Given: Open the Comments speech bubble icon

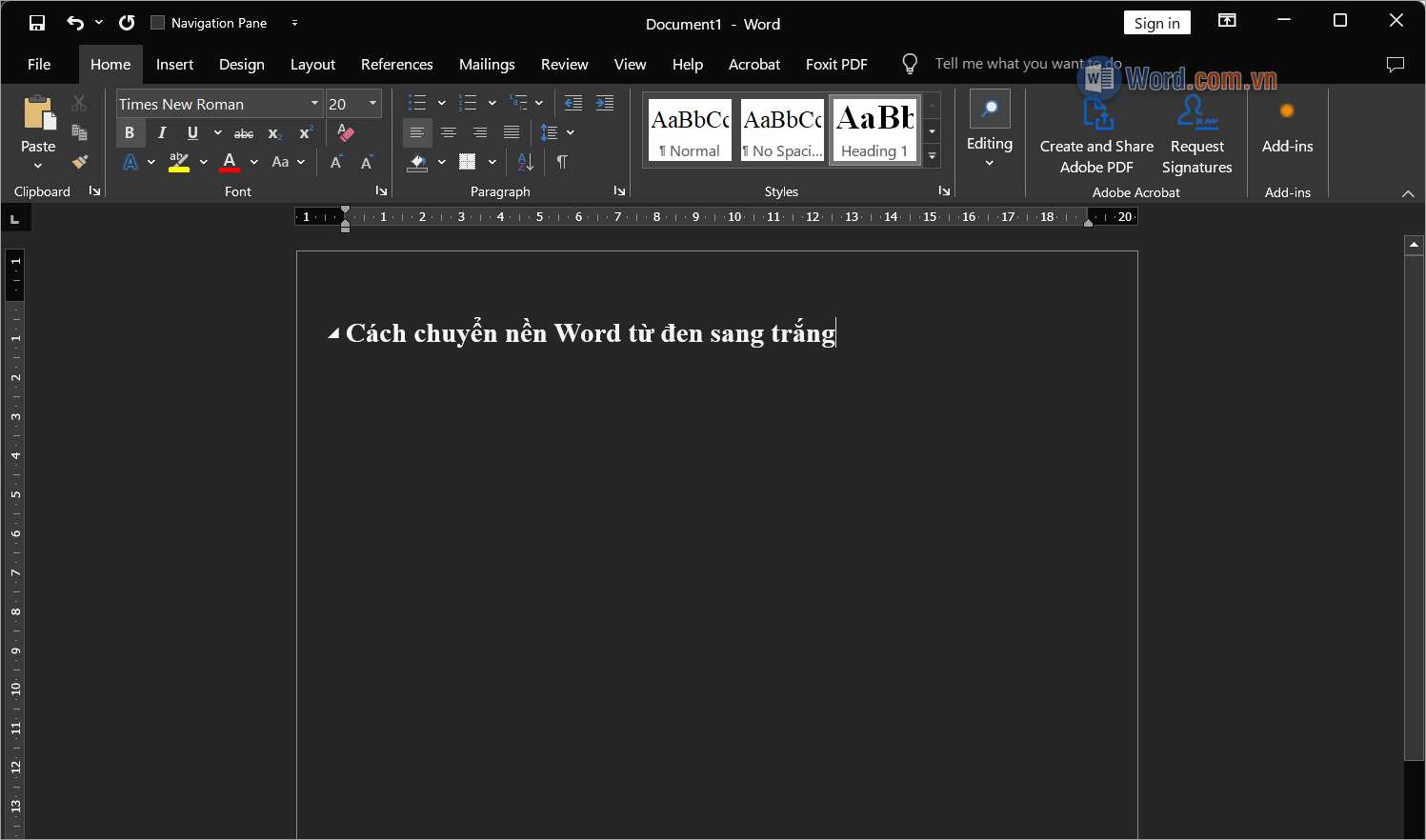Looking at the screenshot, I should [x=1396, y=64].
